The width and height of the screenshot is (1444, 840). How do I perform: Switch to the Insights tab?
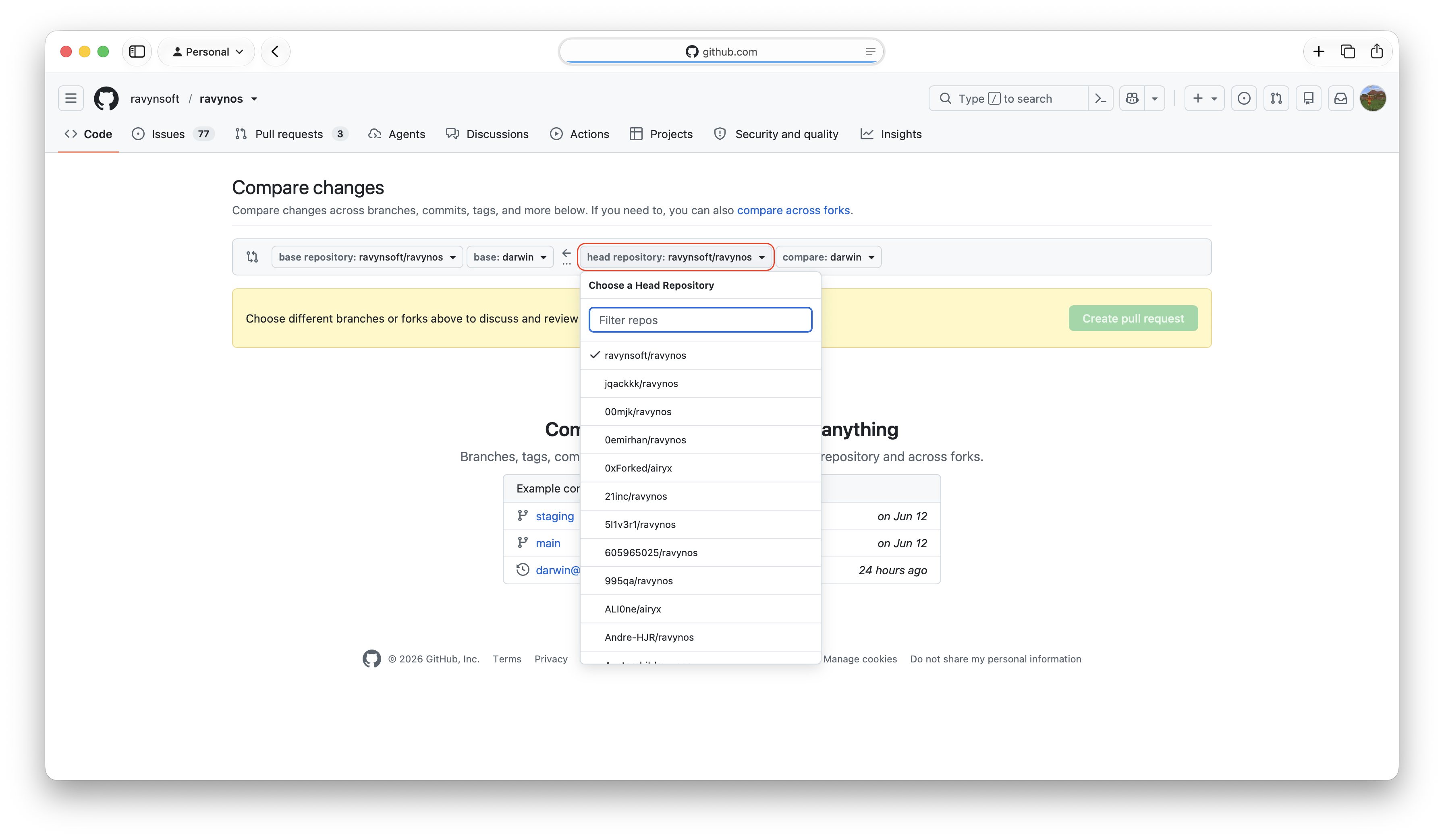(891, 134)
